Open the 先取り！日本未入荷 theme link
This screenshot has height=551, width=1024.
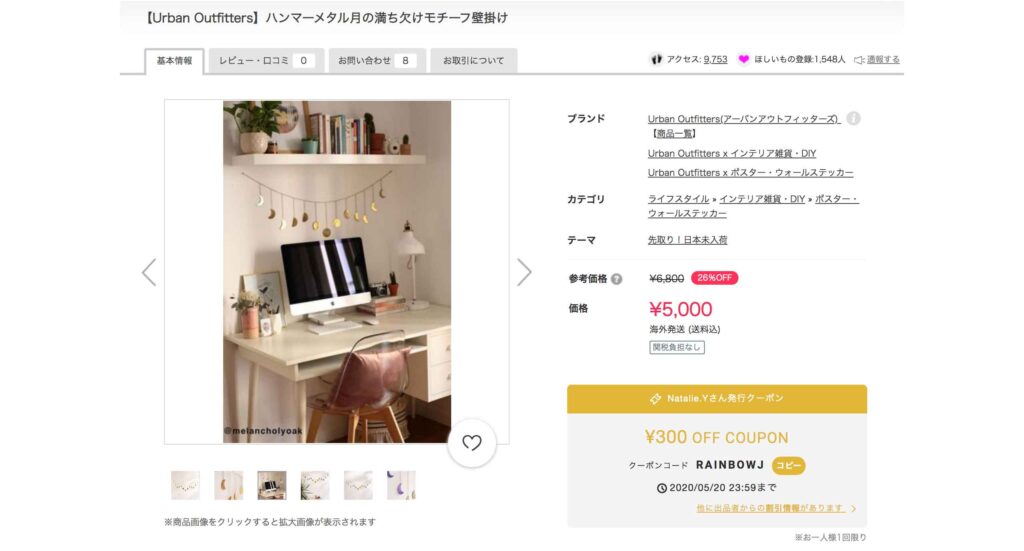click(x=687, y=240)
